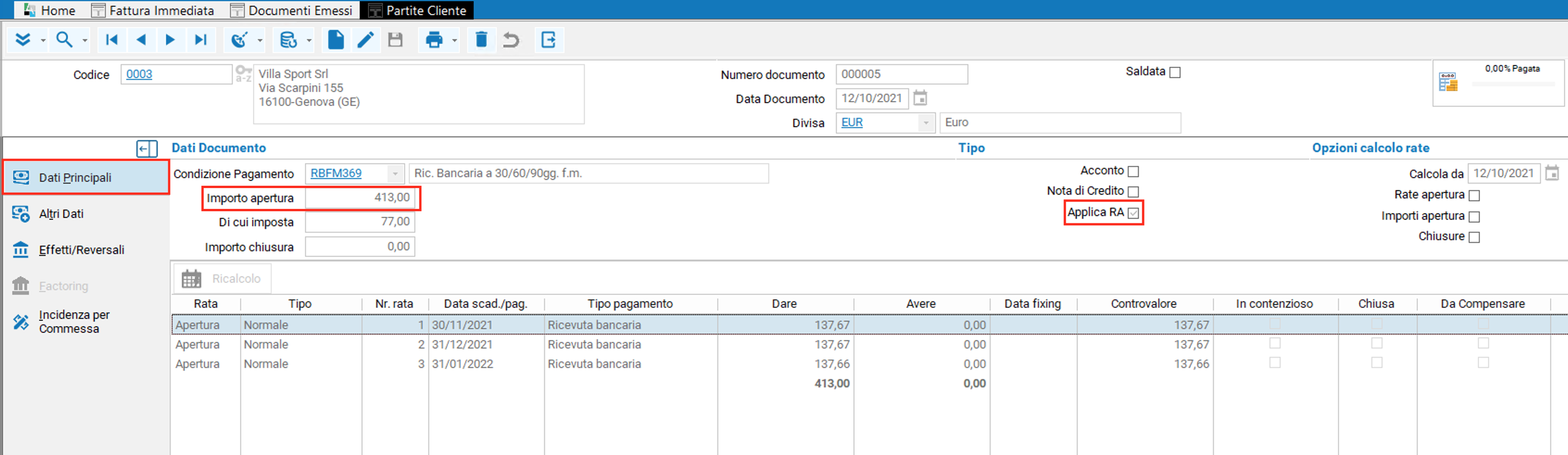Click the exit door icon
Image resolution: width=1568 pixels, height=455 pixels.
pyautogui.click(x=549, y=40)
